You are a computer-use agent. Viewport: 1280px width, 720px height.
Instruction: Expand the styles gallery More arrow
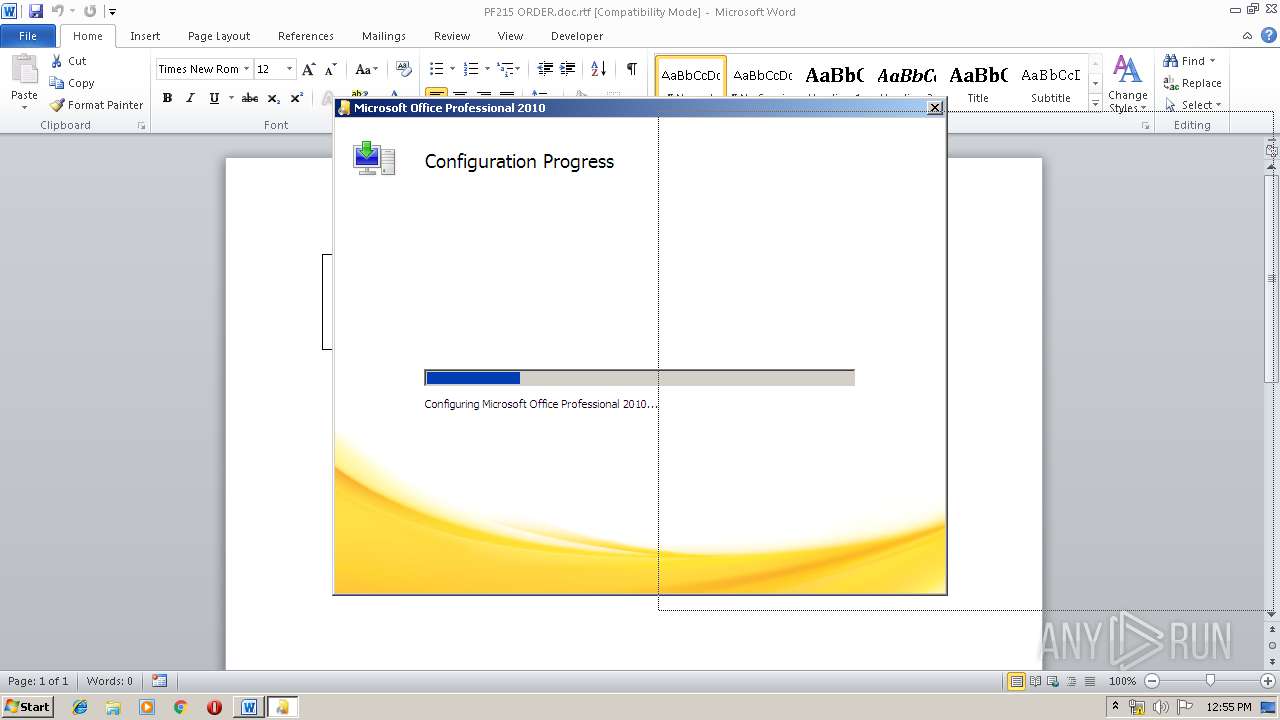[1095, 103]
